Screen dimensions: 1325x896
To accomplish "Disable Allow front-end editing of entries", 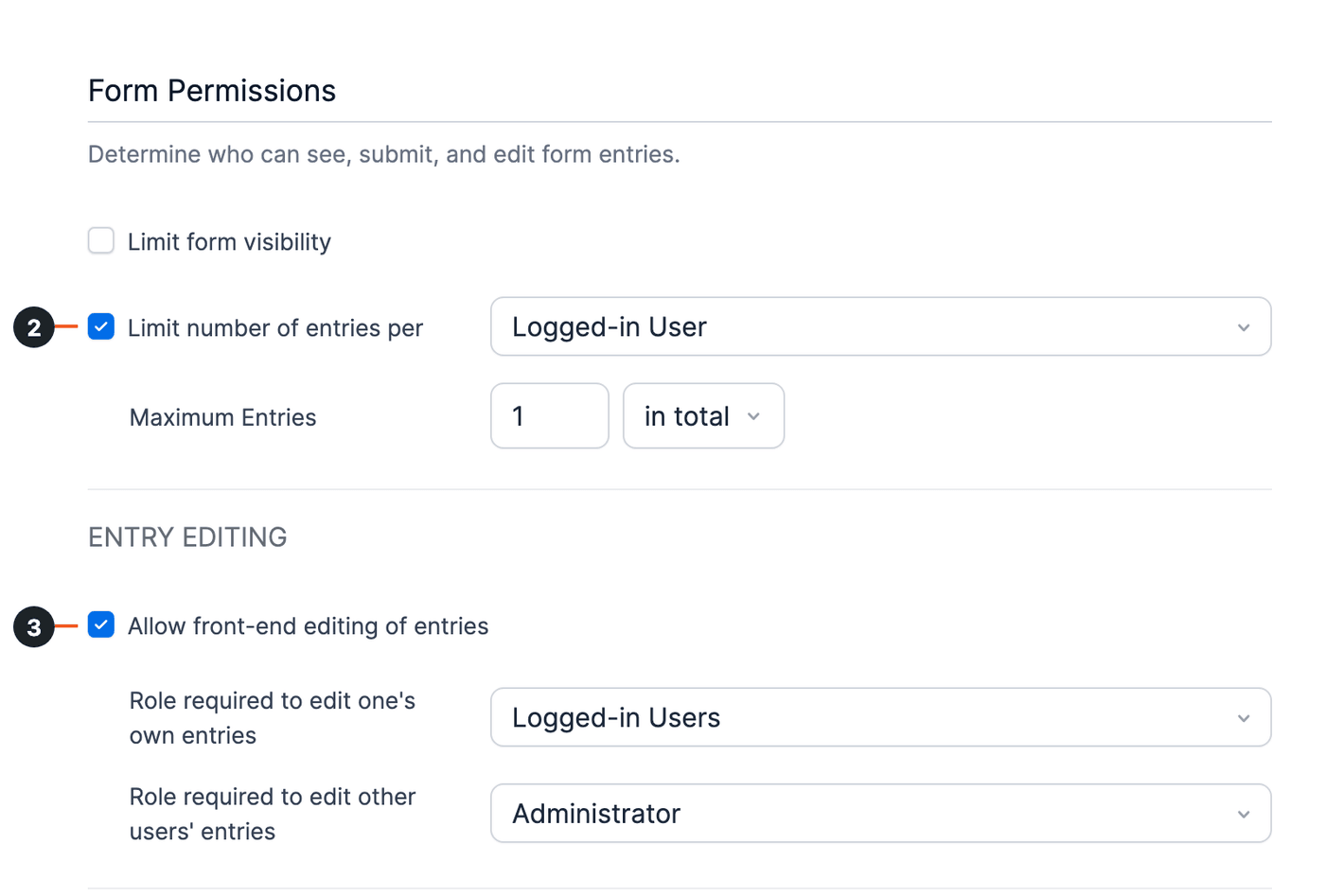I will tap(101, 624).
